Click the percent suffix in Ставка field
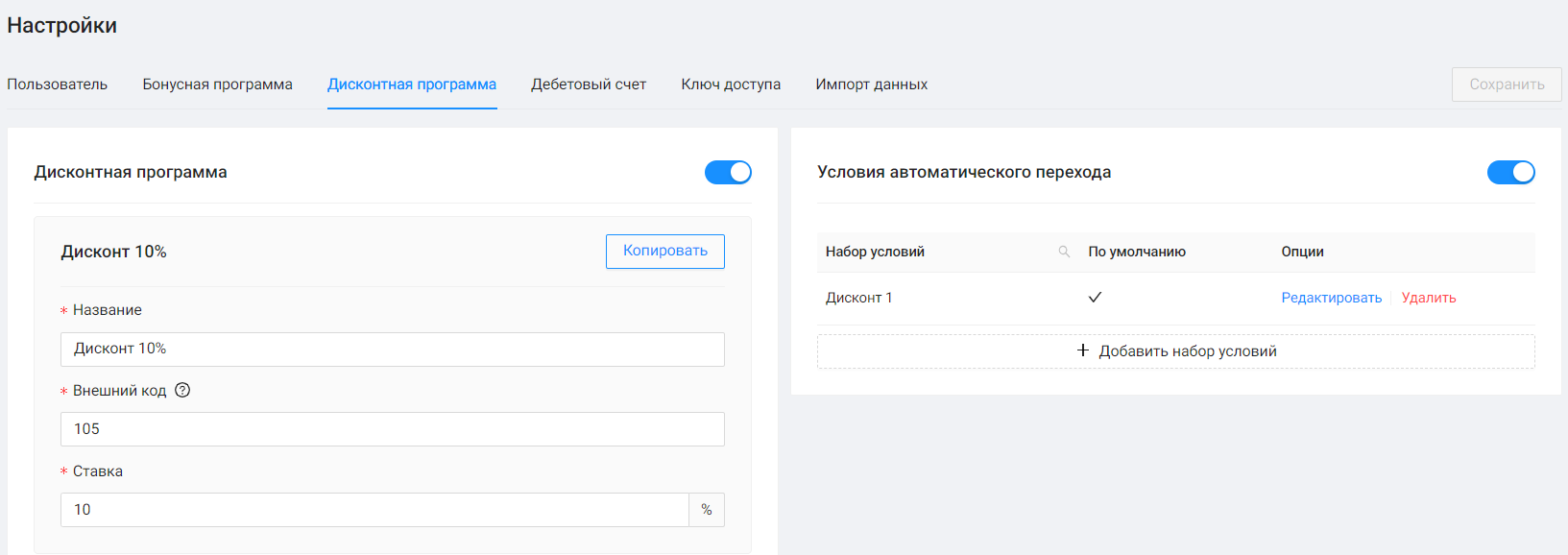The height and width of the screenshot is (555, 1568). (x=707, y=510)
